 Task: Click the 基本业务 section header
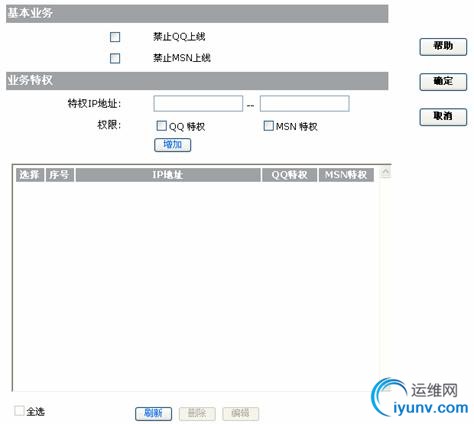197,14
